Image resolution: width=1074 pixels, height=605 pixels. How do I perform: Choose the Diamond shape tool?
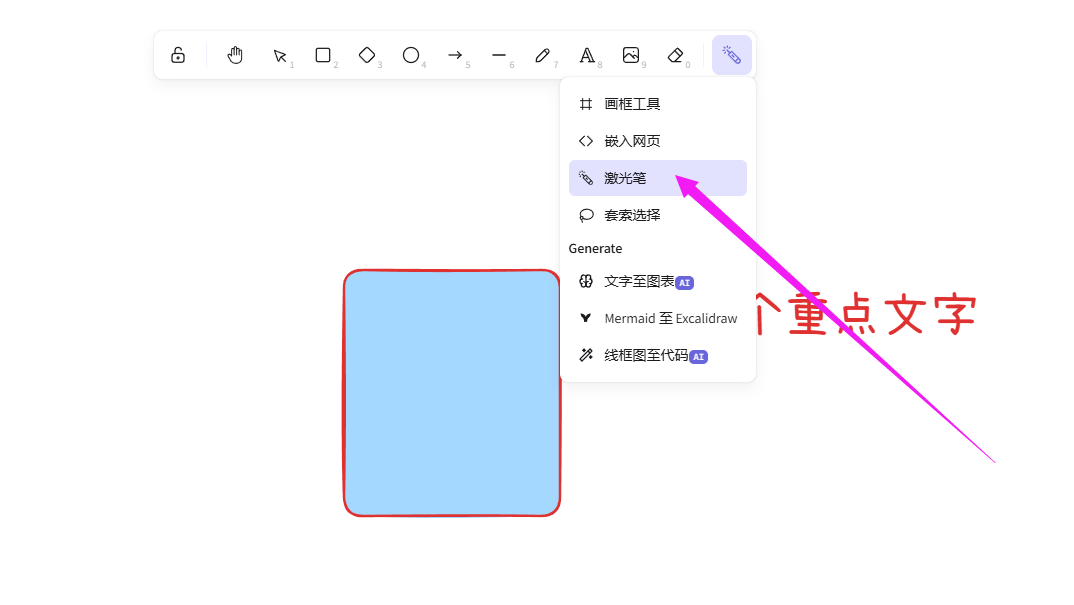click(x=367, y=55)
